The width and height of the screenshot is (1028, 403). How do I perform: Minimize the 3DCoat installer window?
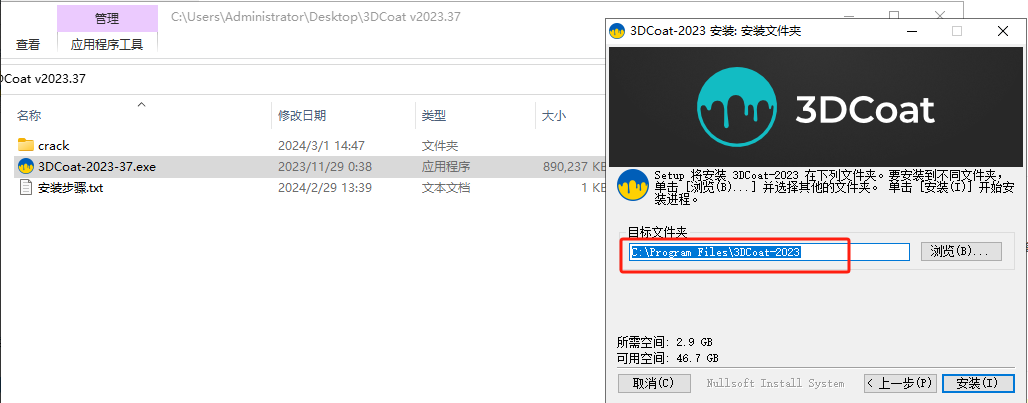click(910, 31)
